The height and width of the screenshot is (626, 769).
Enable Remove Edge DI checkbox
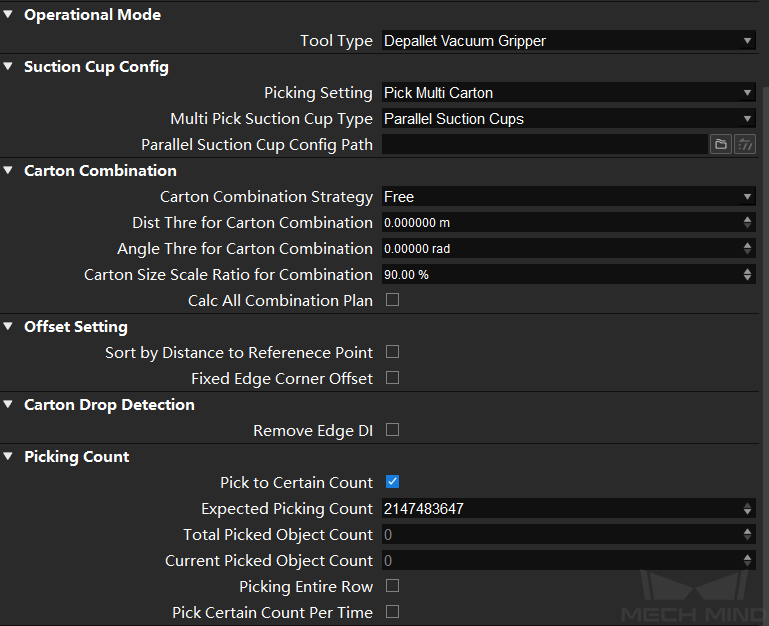click(x=392, y=430)
